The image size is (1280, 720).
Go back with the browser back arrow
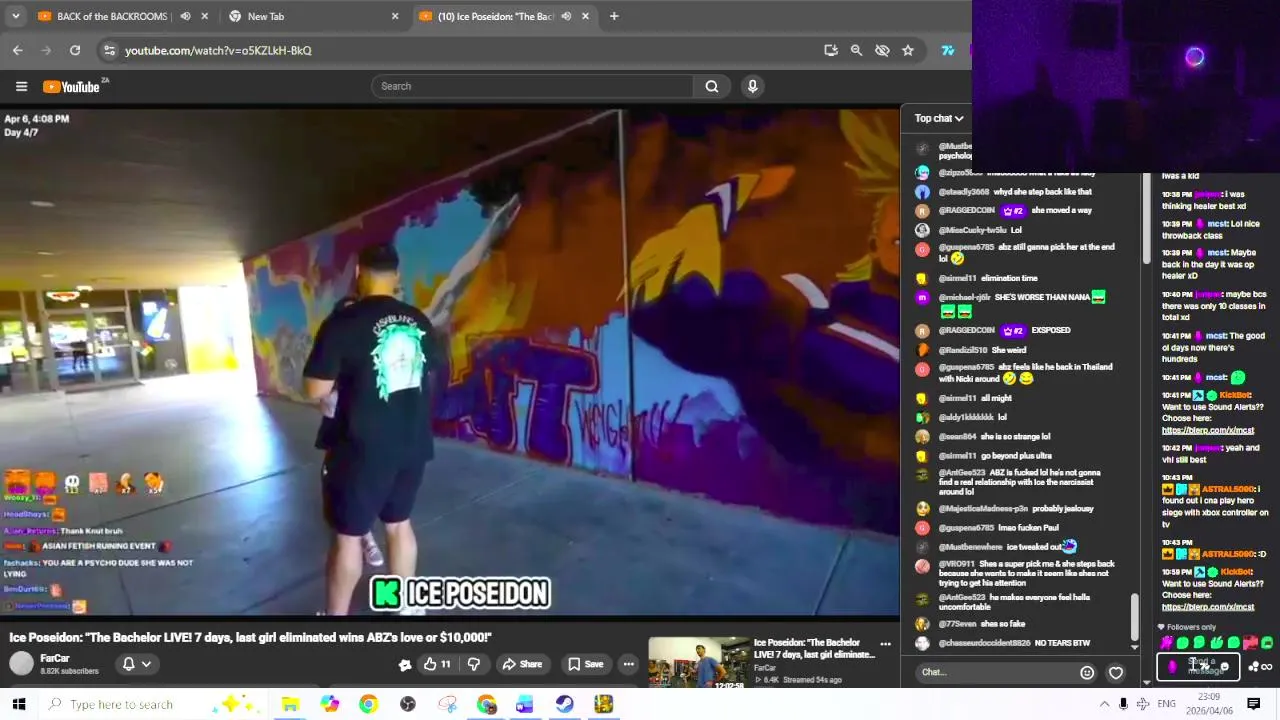(x=18, y=50)
